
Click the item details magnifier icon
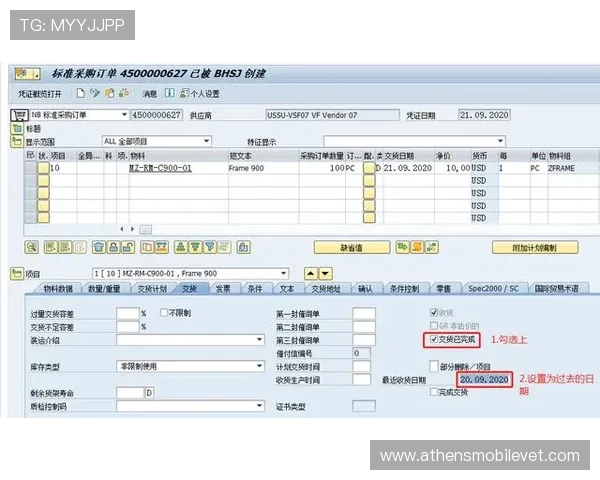pyautogui.click(x=33, y=246)
